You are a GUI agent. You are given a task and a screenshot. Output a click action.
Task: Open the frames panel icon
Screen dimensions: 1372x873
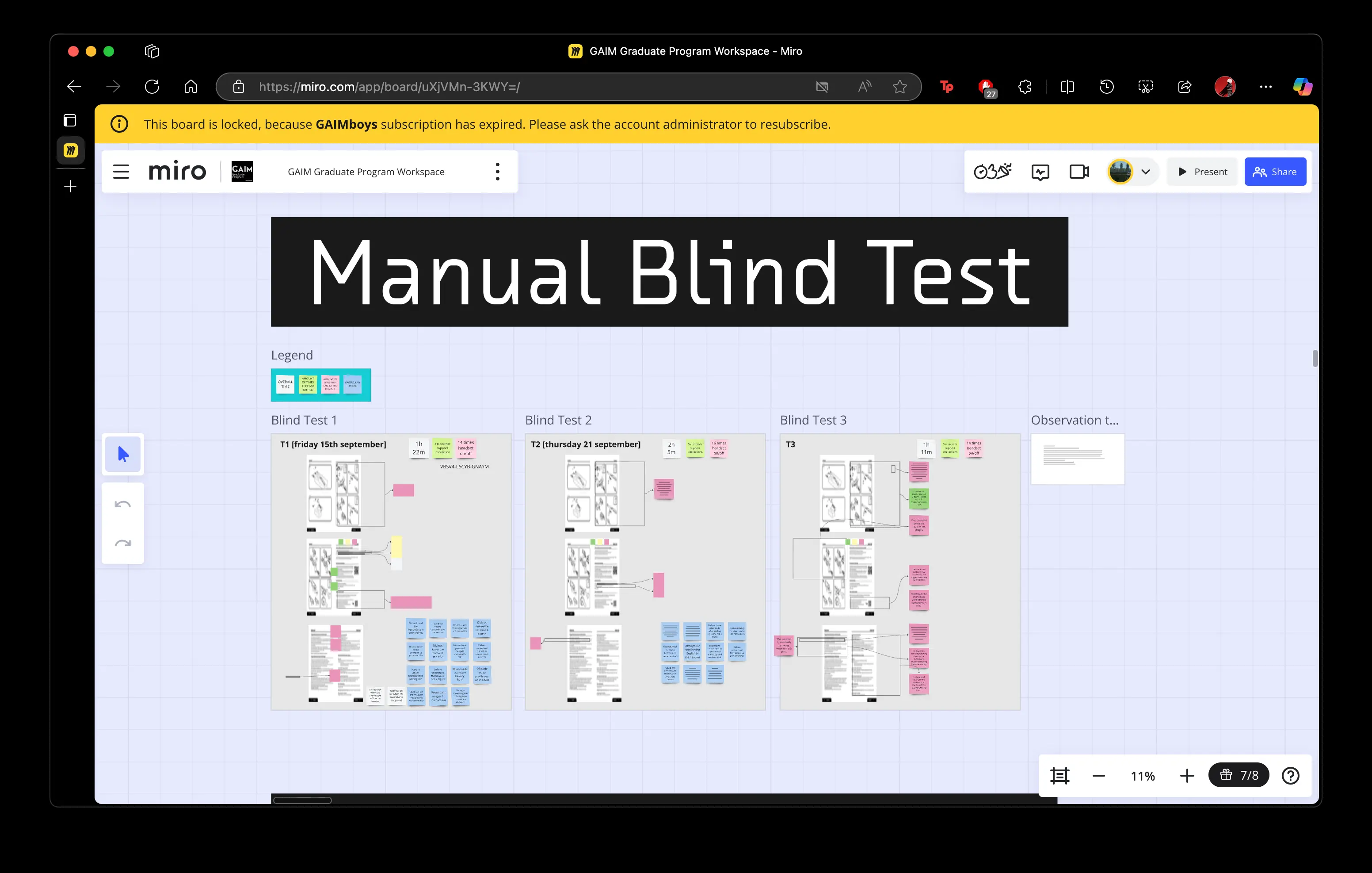(x=1059, y=776)
